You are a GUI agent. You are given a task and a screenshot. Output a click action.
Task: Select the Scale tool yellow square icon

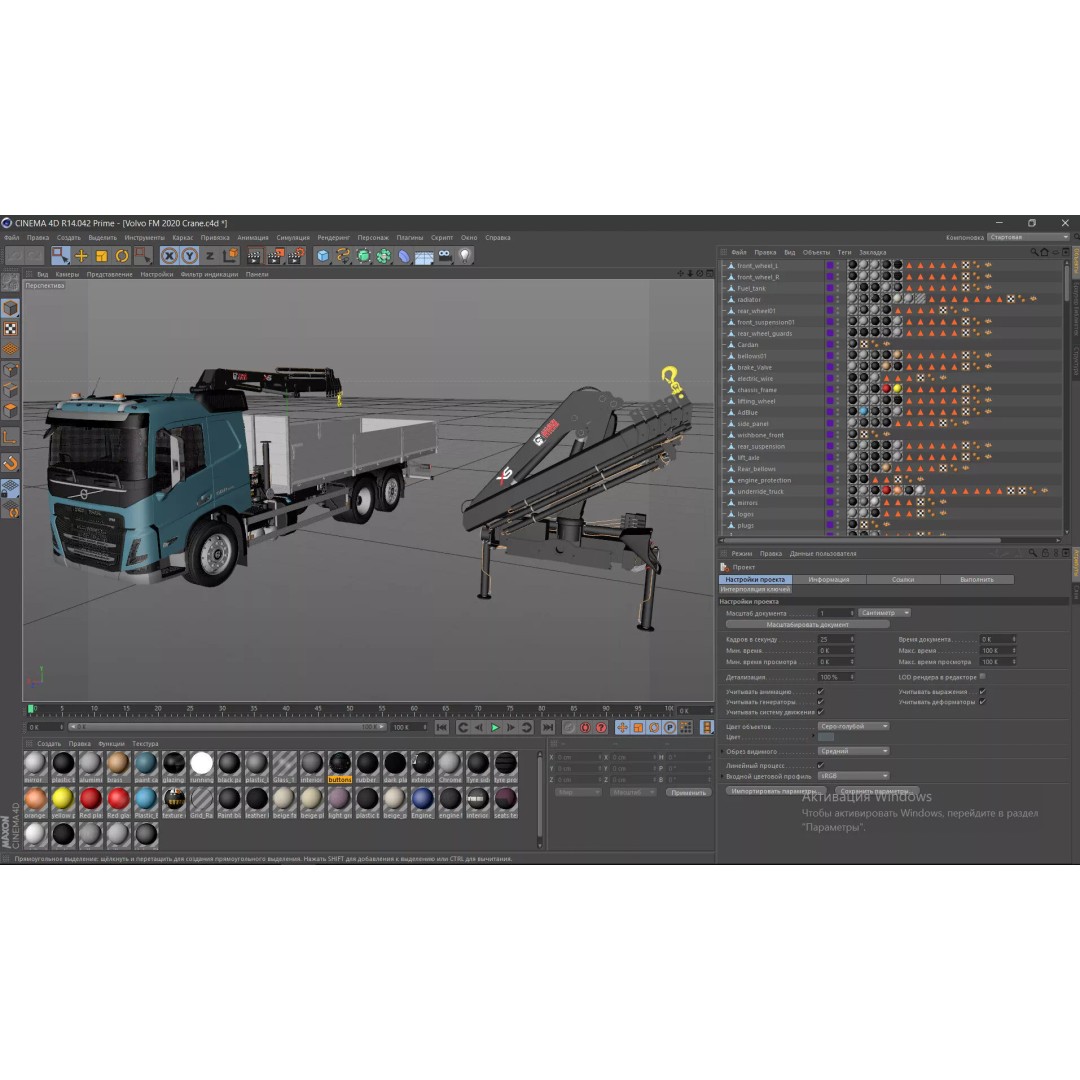(101, 256)
